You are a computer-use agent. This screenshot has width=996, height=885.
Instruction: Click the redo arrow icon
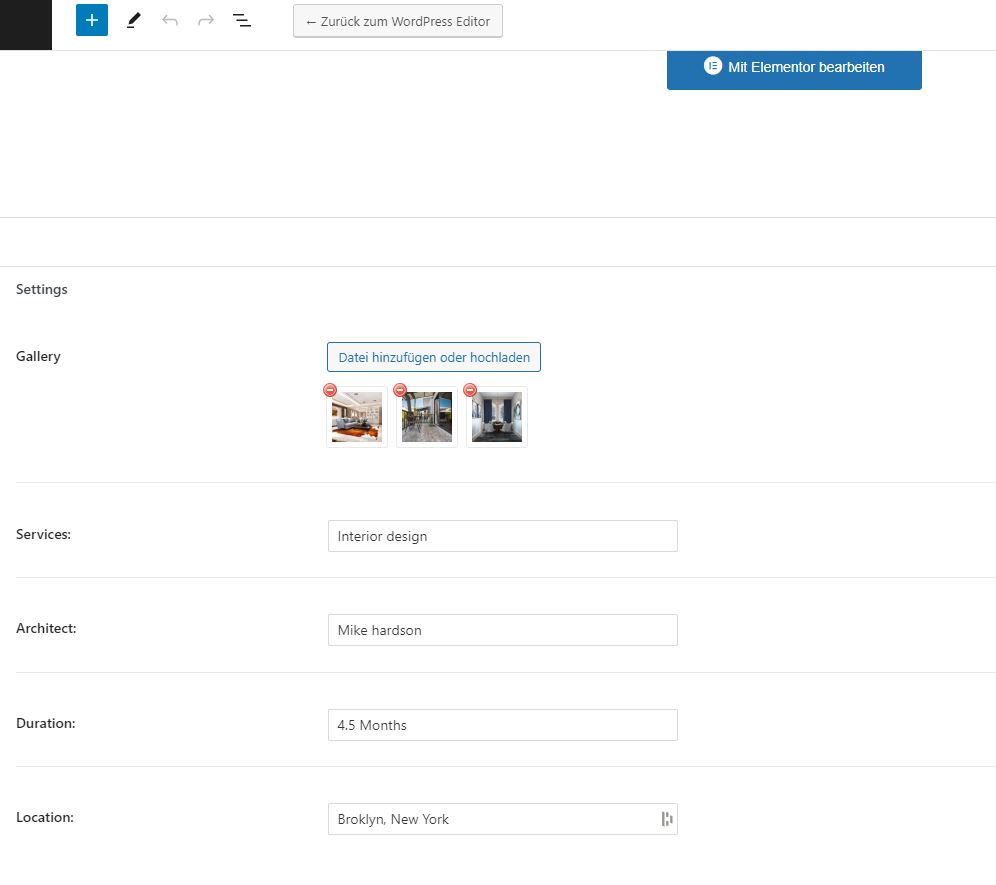tap(206, 20)
